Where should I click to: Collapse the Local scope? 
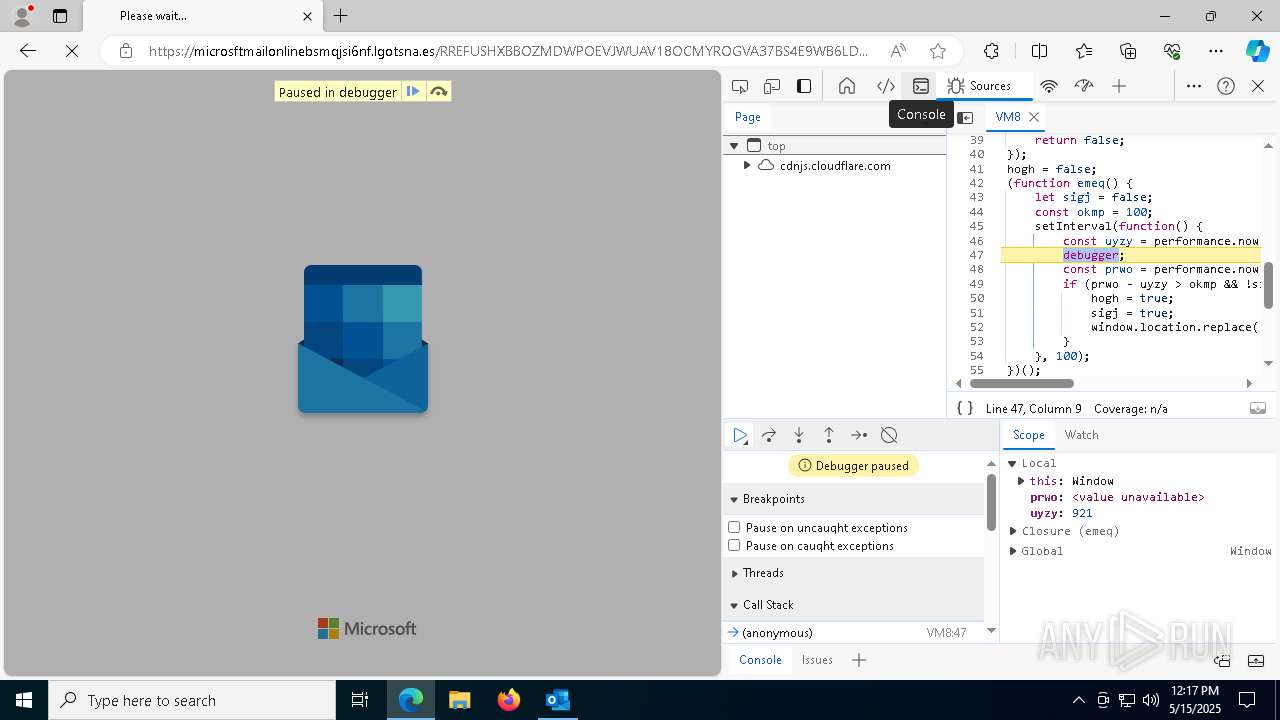coord(1012,463)
